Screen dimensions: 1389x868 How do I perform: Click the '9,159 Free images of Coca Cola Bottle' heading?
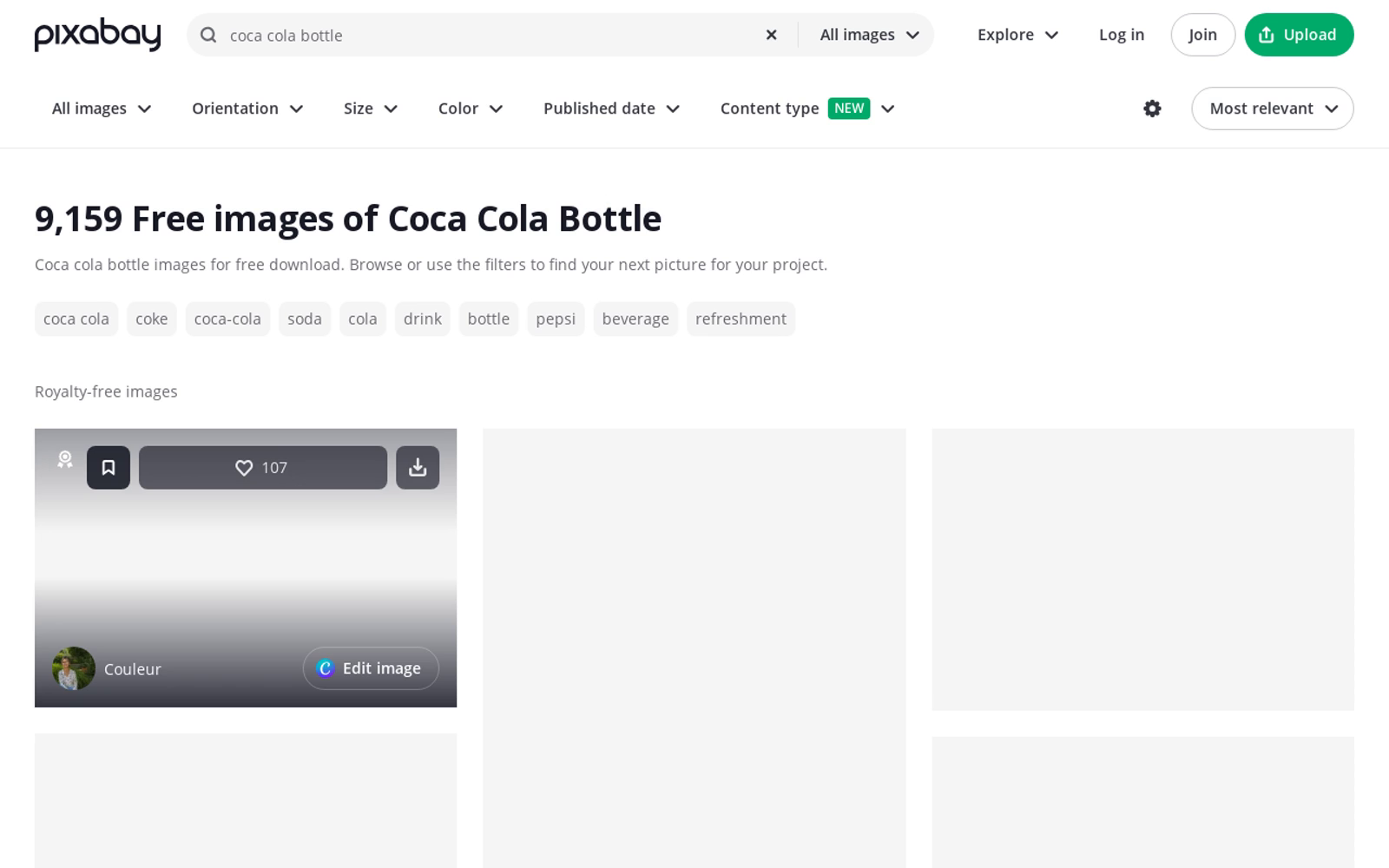point(348,219)
